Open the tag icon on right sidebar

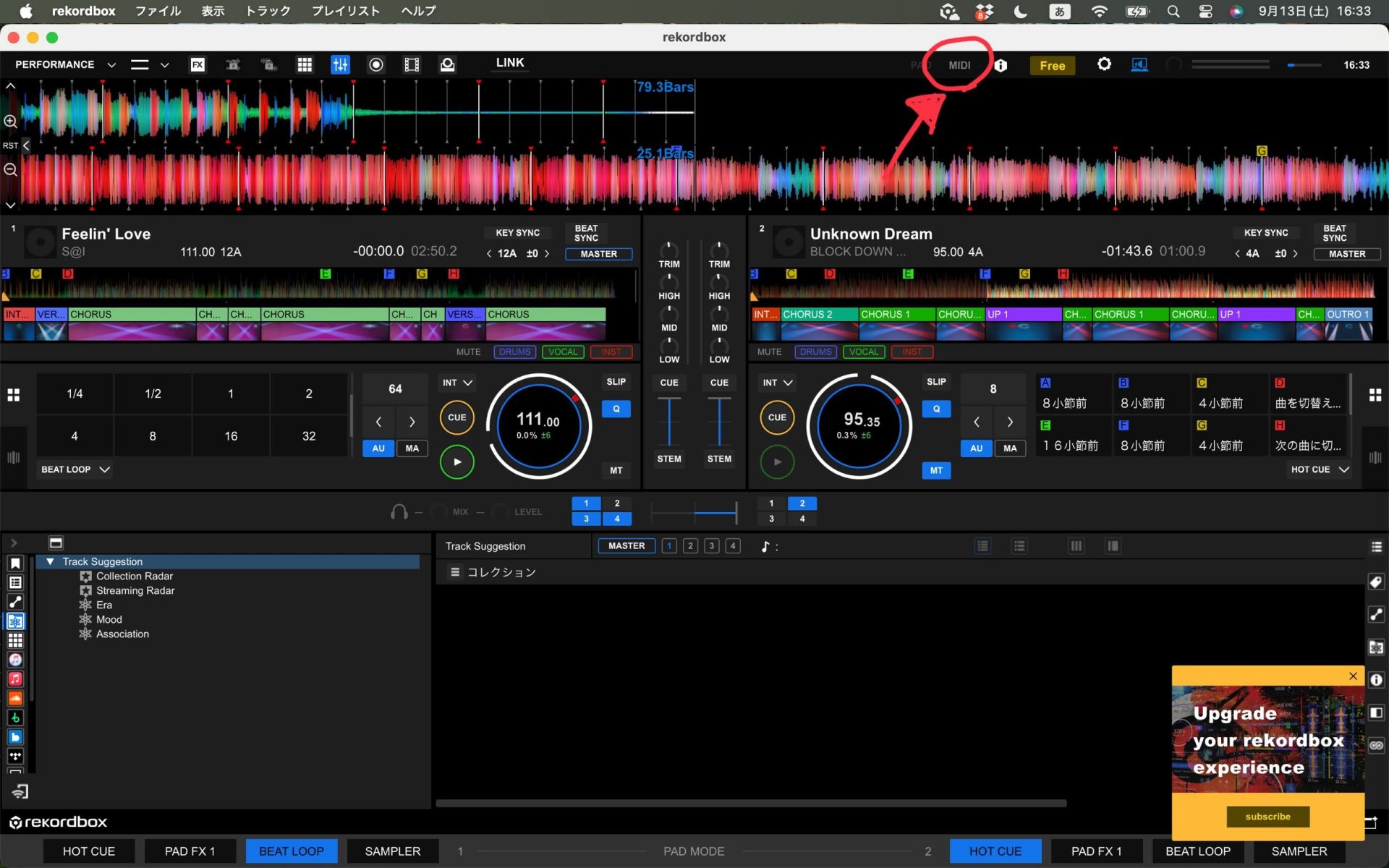[x=1376, y=582]
